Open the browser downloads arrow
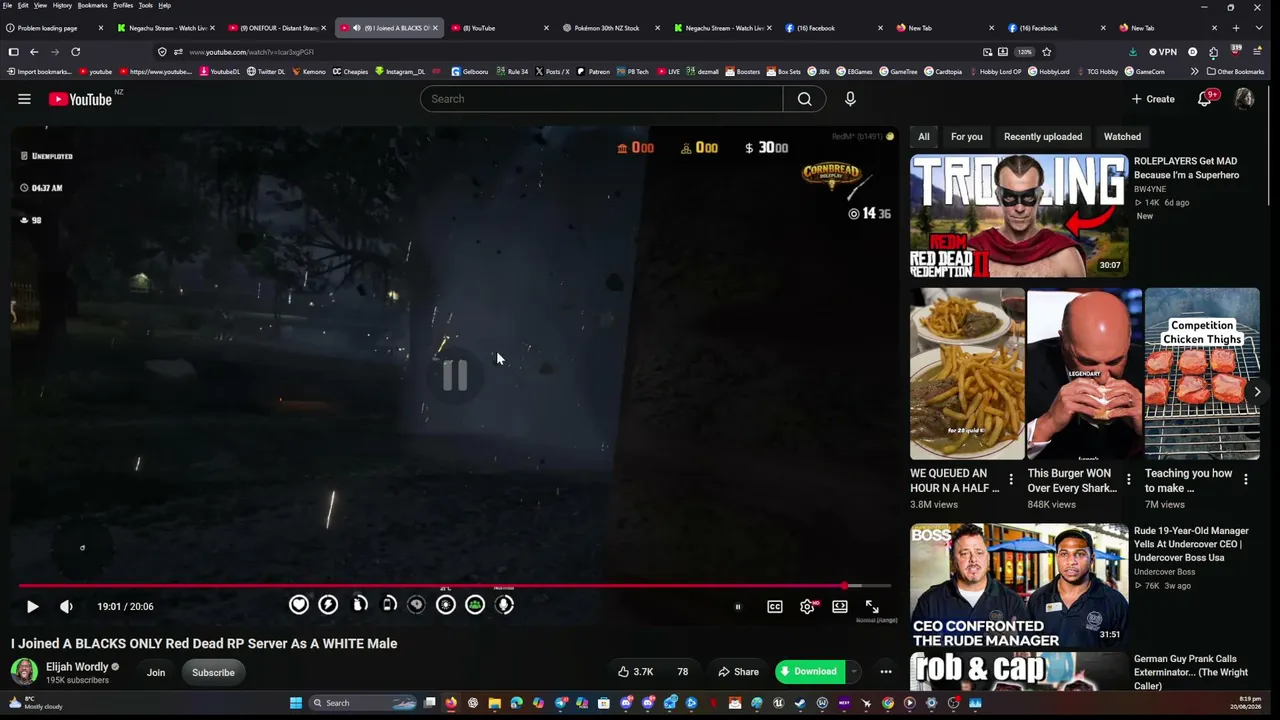Image resolution: width=1280 pixels, height=720 pixels. (x=1132, y=52)
